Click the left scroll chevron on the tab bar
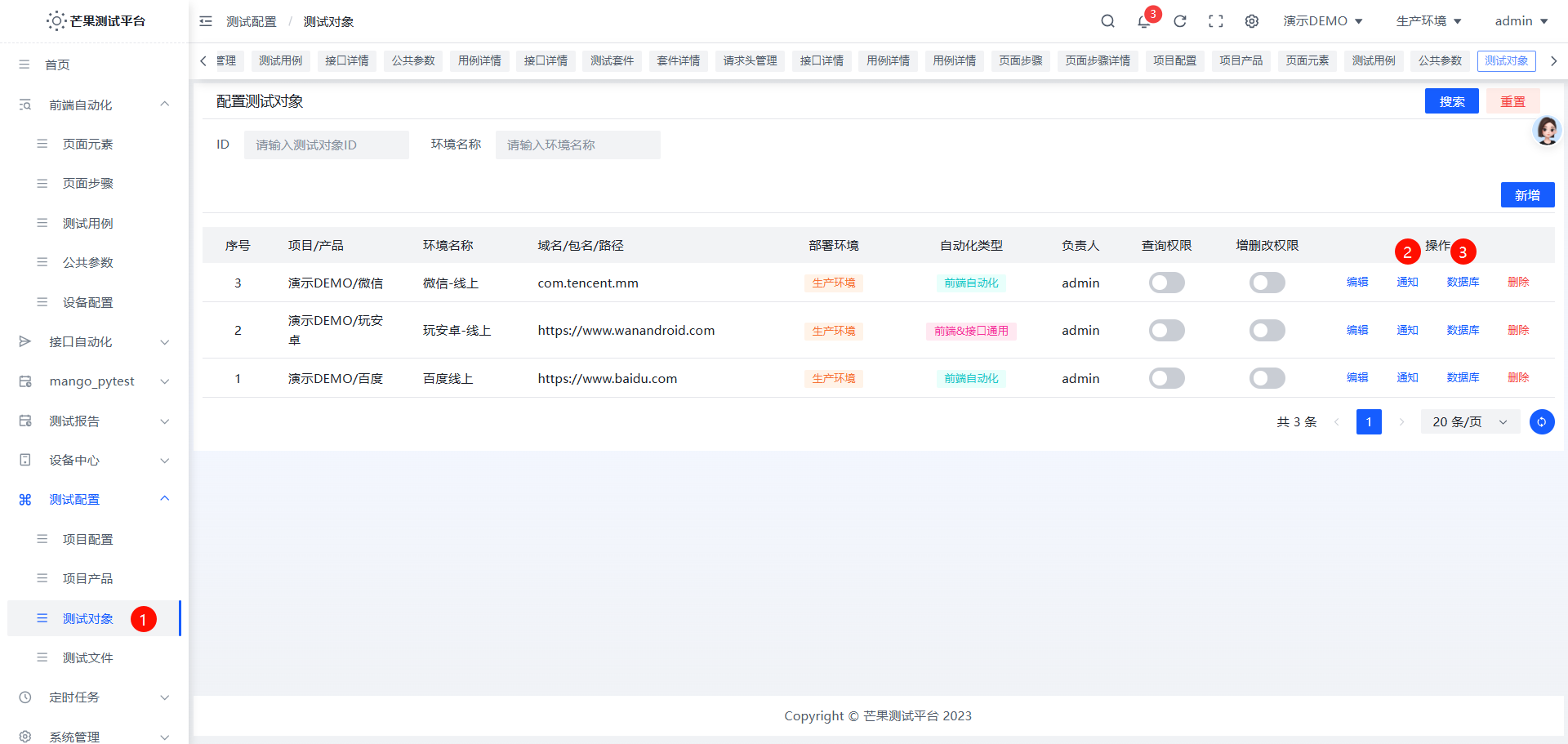Viewport: 1568px width, 744px height. click(203, 60)
